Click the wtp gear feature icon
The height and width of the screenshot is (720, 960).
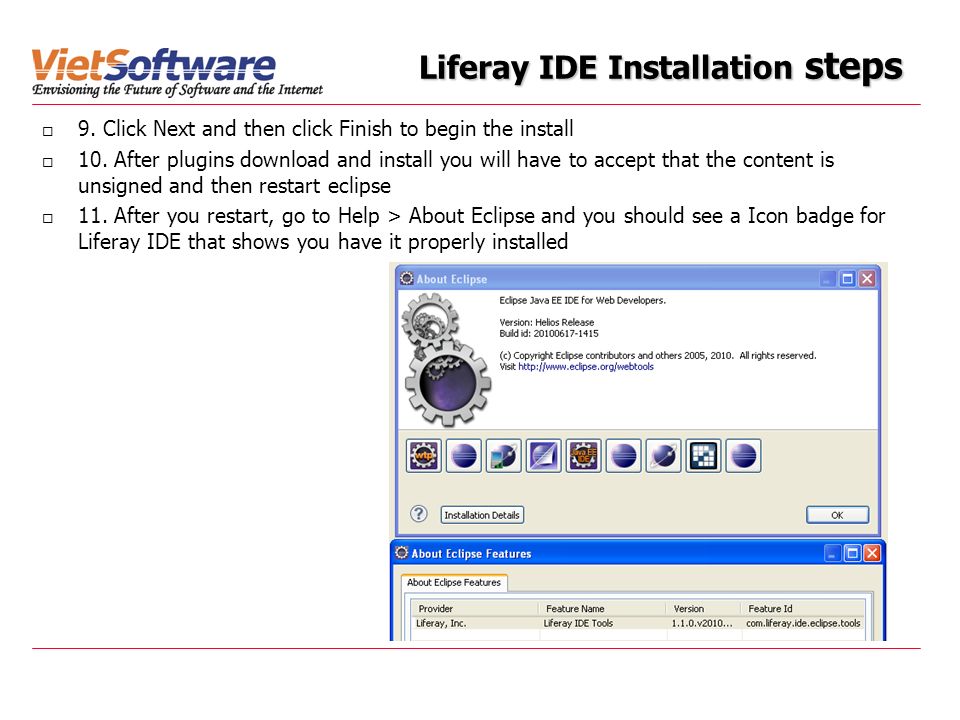pyautogui.click(x=424, y=456)
